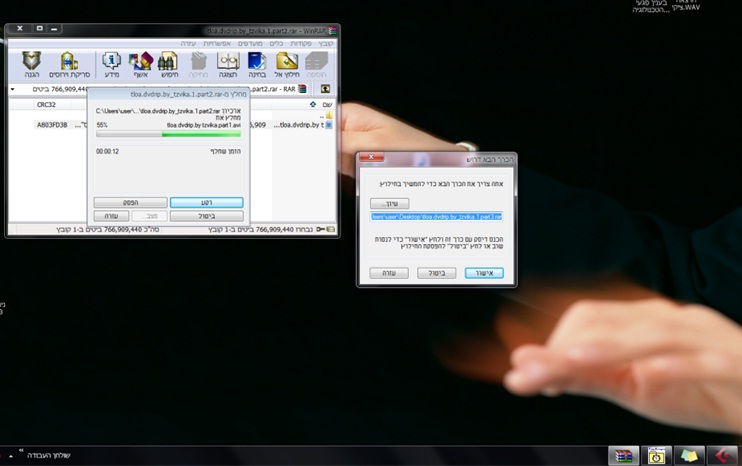
Task: Open the 'כלים' (Tools) menu
Action: [276, 44]
